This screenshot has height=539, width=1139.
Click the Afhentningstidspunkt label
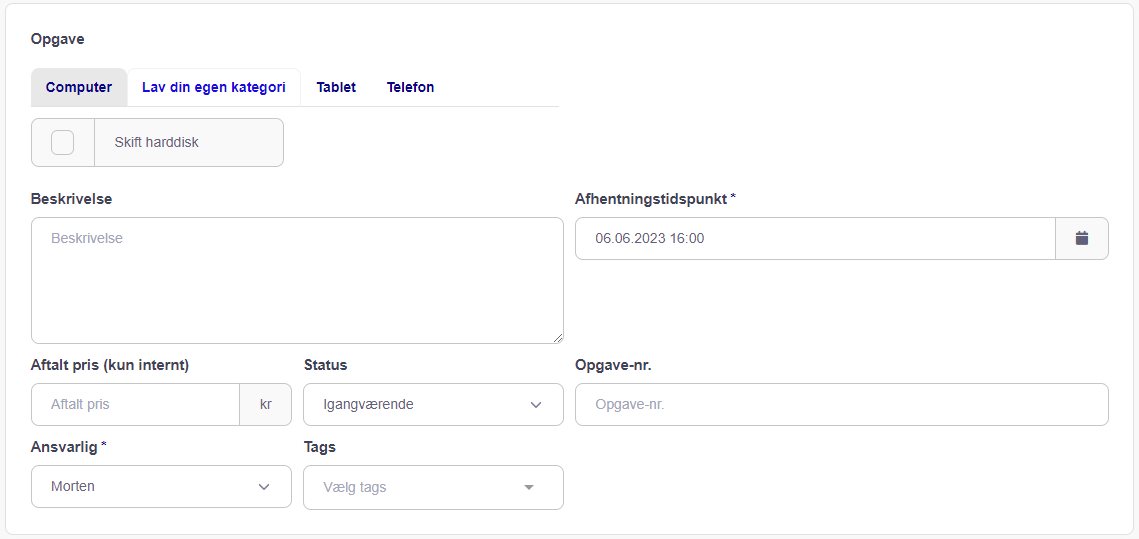tap(652, 199)
